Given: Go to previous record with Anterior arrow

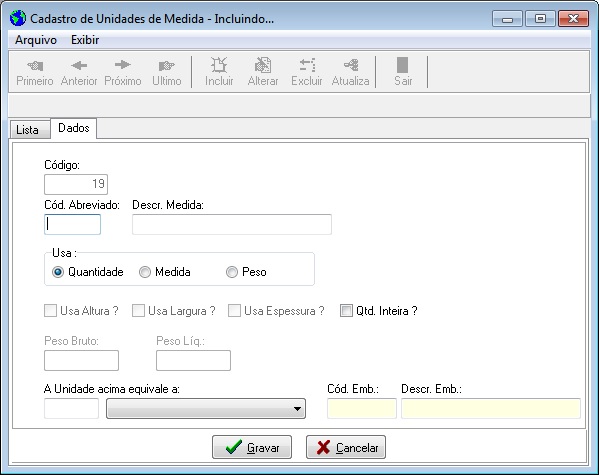Looking at the screenshot, I should tap(79, 65).
